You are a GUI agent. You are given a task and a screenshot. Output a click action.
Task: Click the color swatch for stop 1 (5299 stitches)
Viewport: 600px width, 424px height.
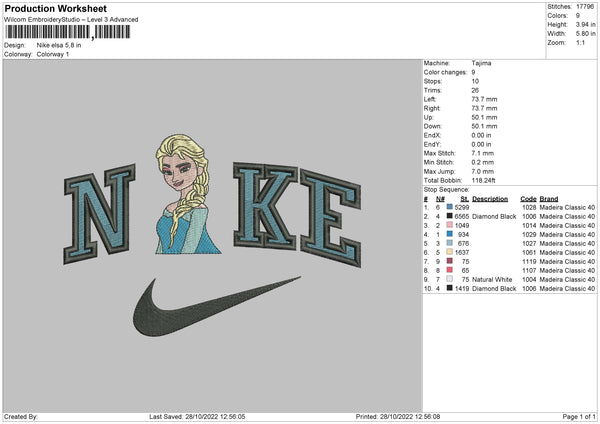(x=450, y=207)
